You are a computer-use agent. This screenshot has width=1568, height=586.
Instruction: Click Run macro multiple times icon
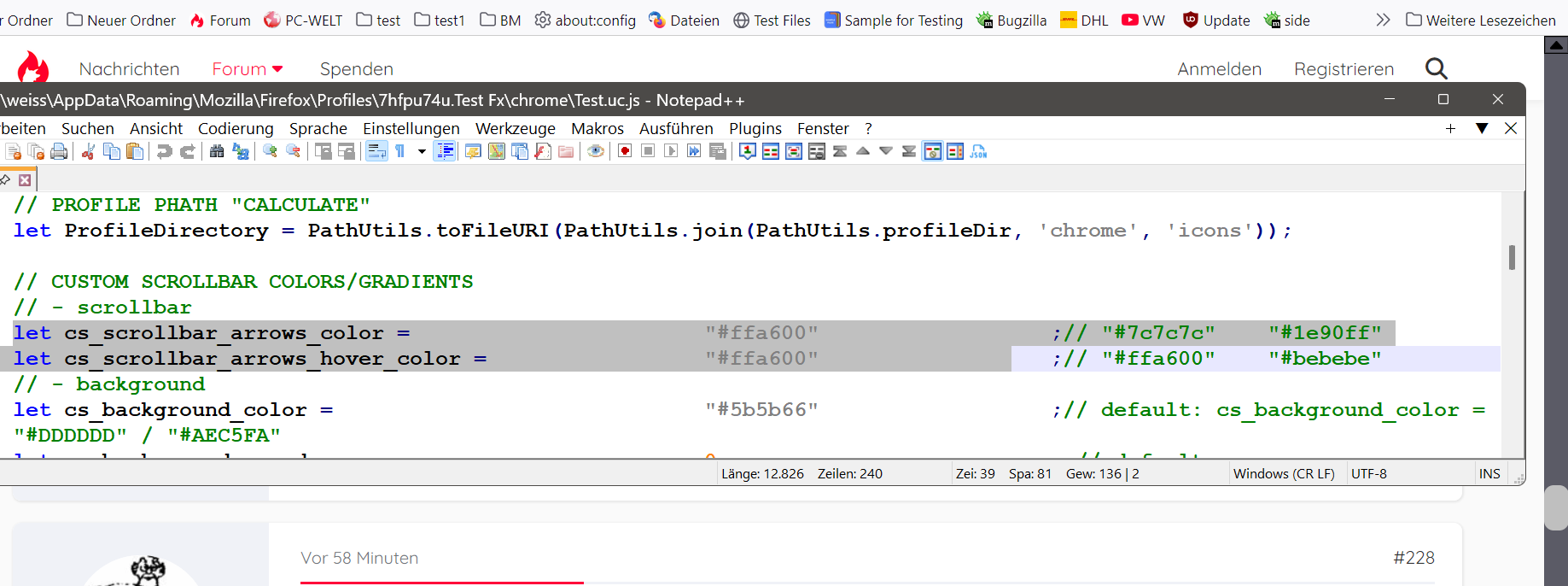pos(694,151)
